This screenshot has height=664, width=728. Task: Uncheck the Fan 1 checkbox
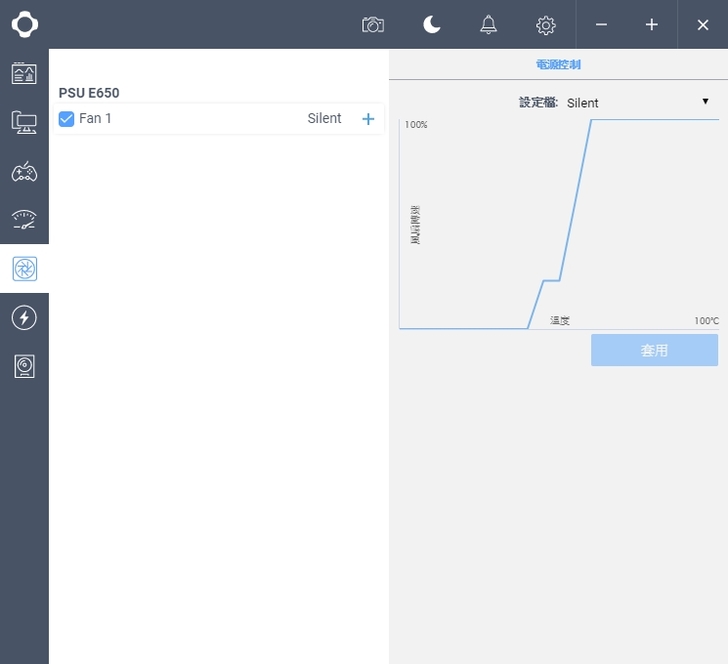click(x=67, y=119)
